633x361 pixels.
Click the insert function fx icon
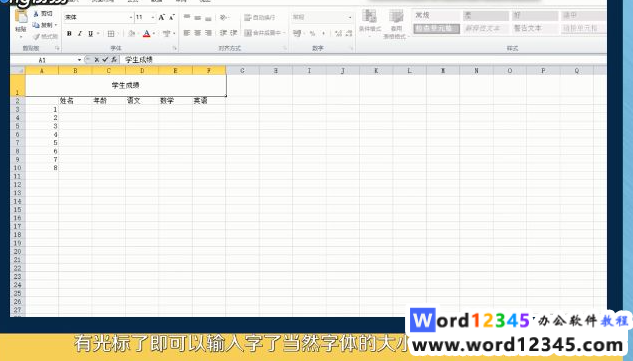[x=114, y=60]
